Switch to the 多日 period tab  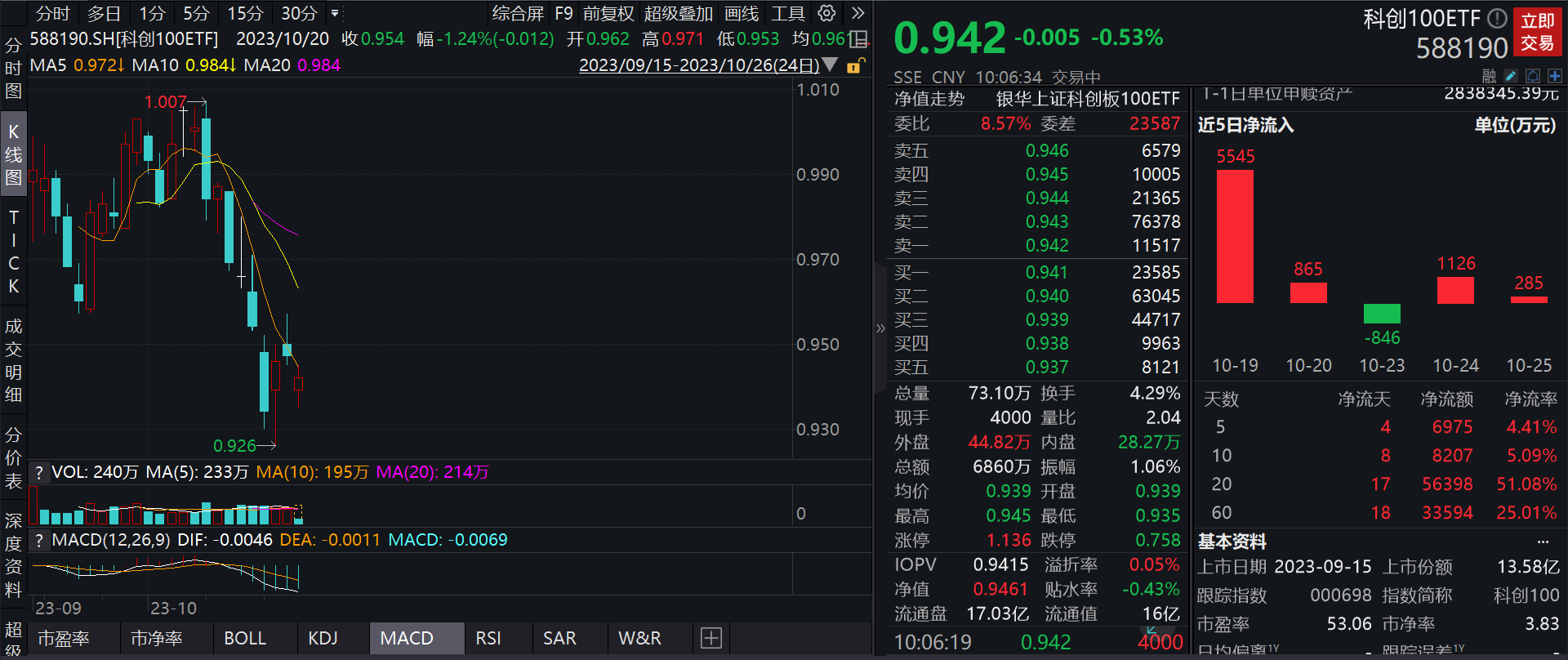tap(104, 13)
